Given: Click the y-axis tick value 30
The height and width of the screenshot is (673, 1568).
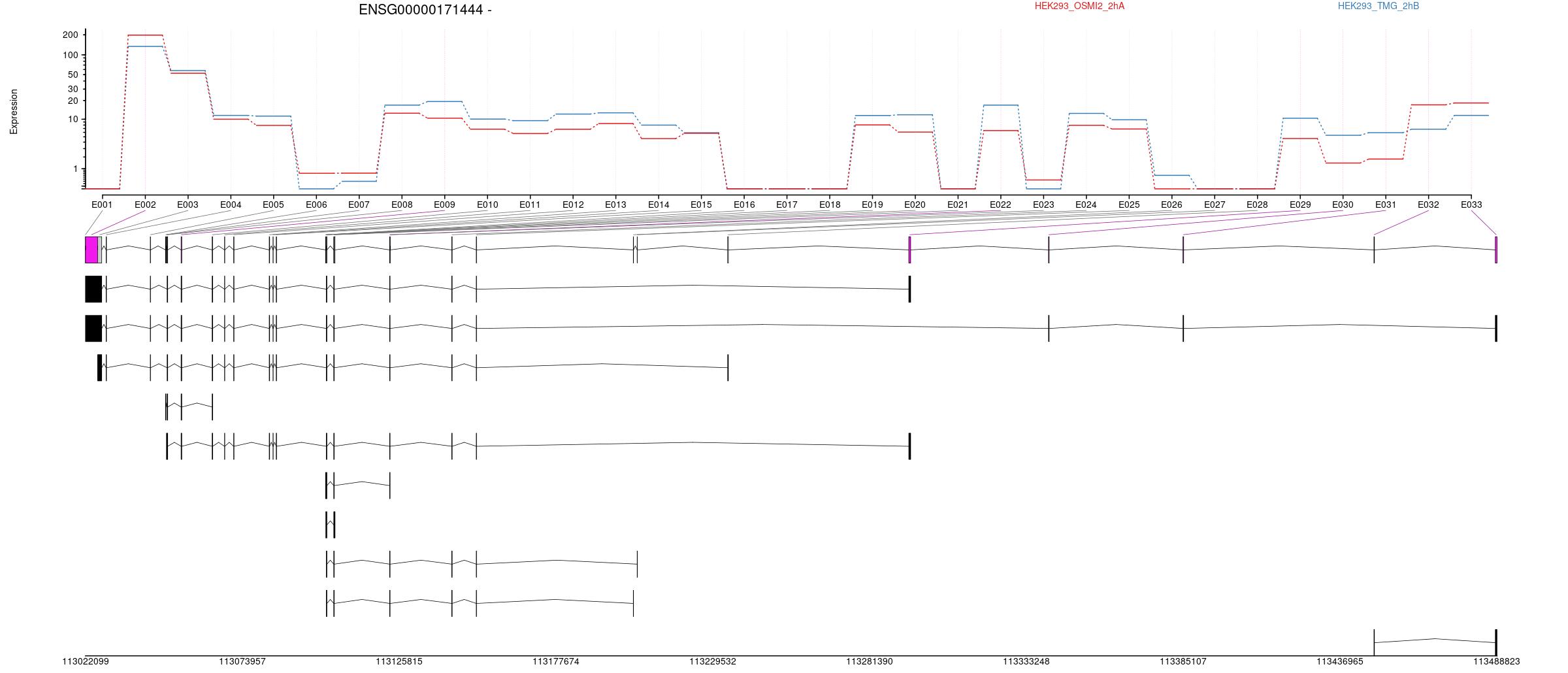Looking at the screenshot, I should 73,89.
